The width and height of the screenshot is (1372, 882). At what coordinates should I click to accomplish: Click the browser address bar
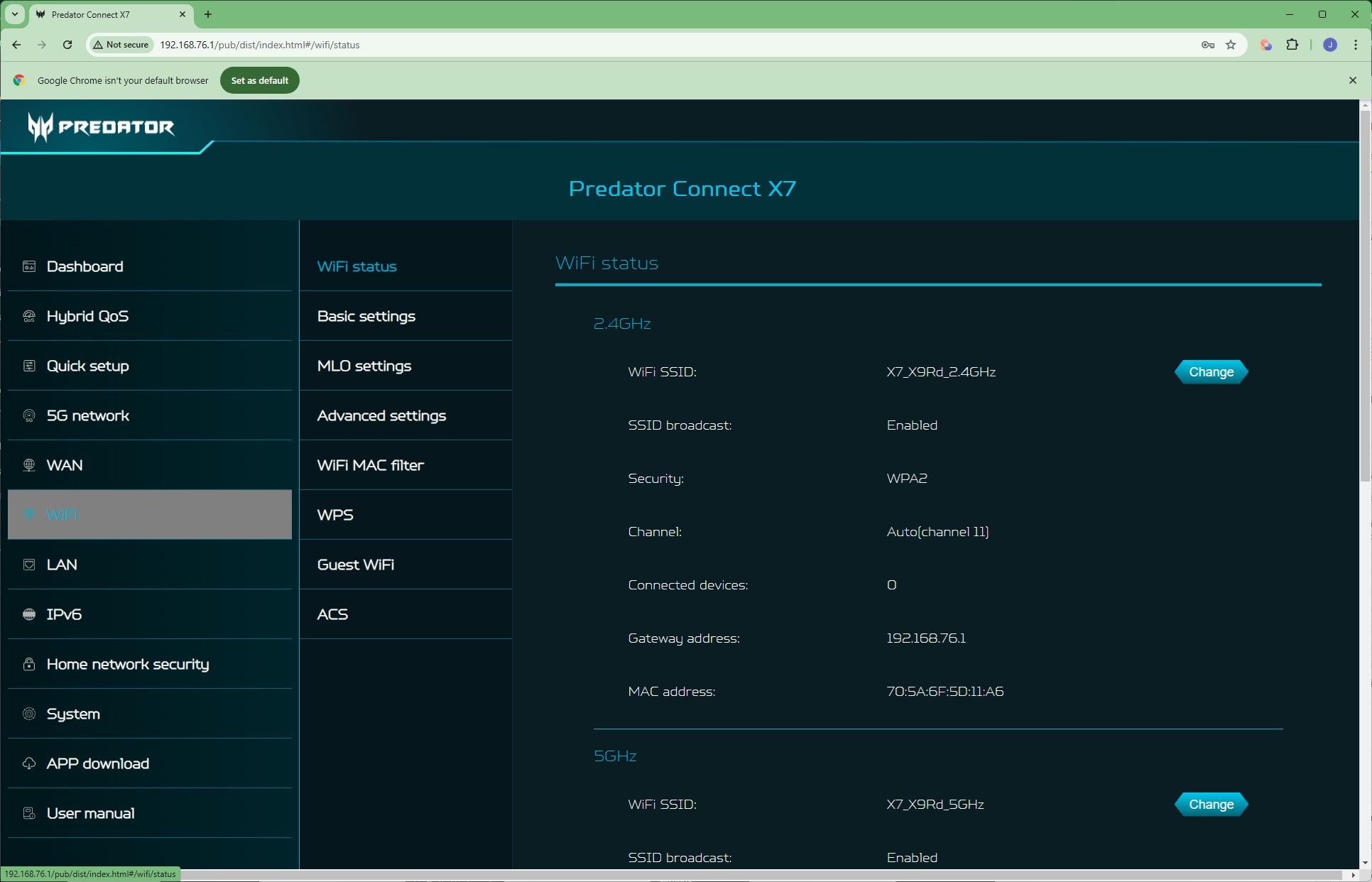pyautogui.click(x=639, y=45)
